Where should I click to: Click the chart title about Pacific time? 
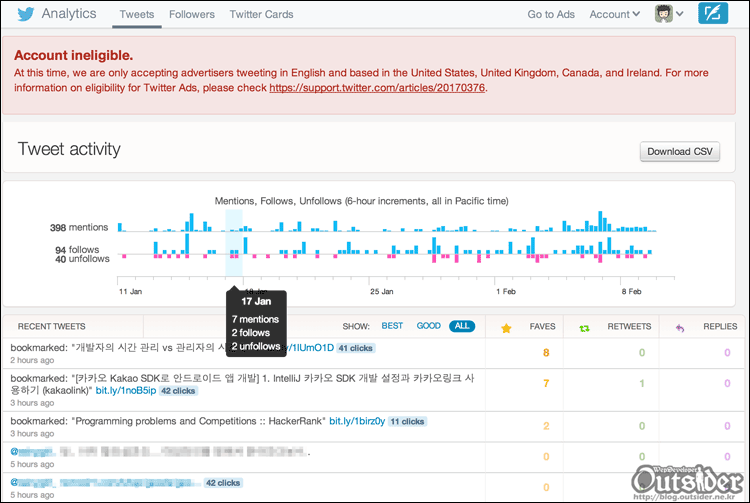pyautogui.click(x=361, y=201)
